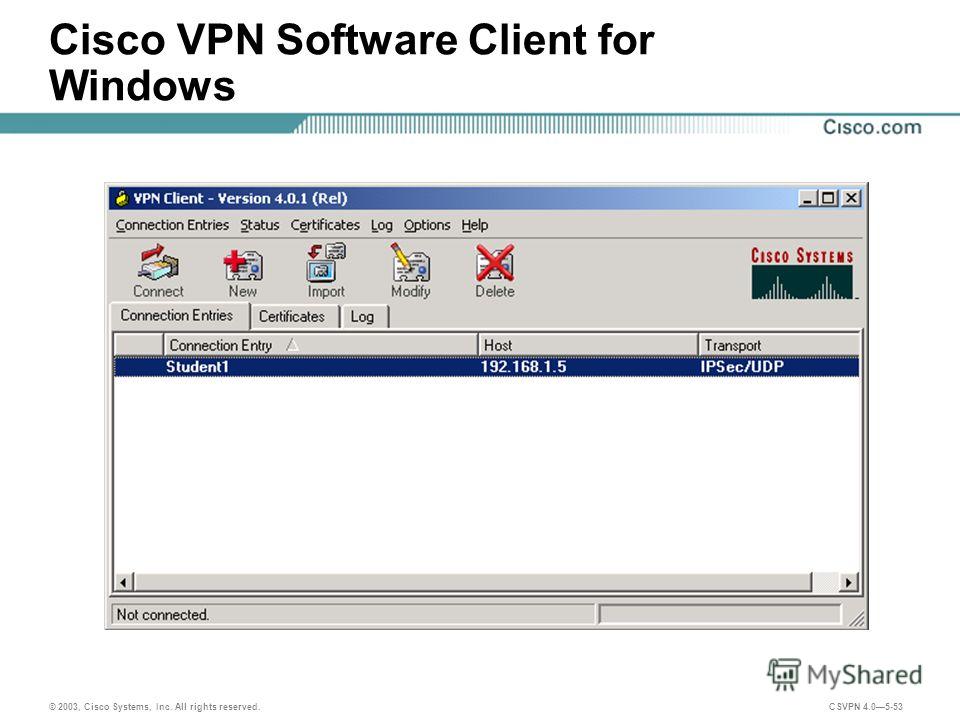960x720 pixels.
Task: Sort by Transport column header
Action: (779, 345)
